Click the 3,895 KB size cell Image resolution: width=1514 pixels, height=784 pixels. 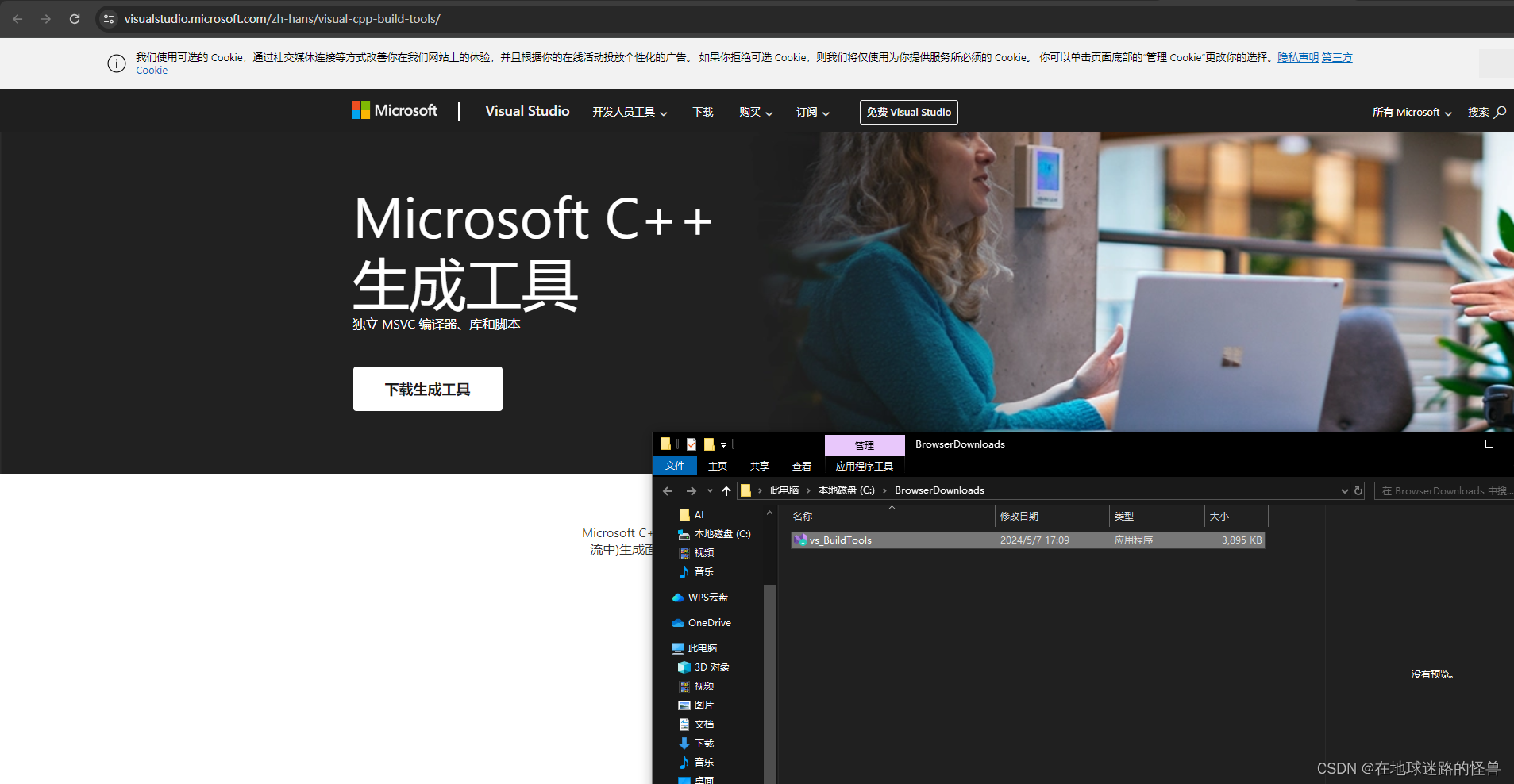pos(1242,540)
